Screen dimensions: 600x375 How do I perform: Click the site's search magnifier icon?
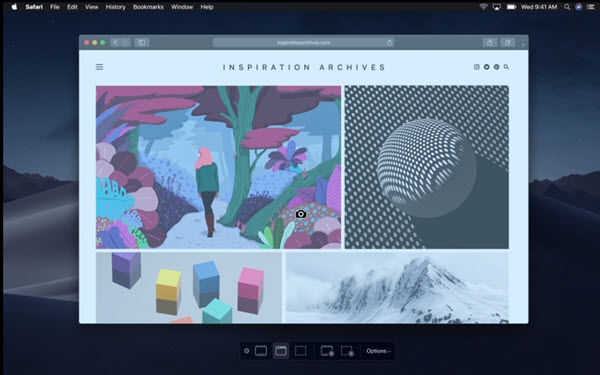506,67
